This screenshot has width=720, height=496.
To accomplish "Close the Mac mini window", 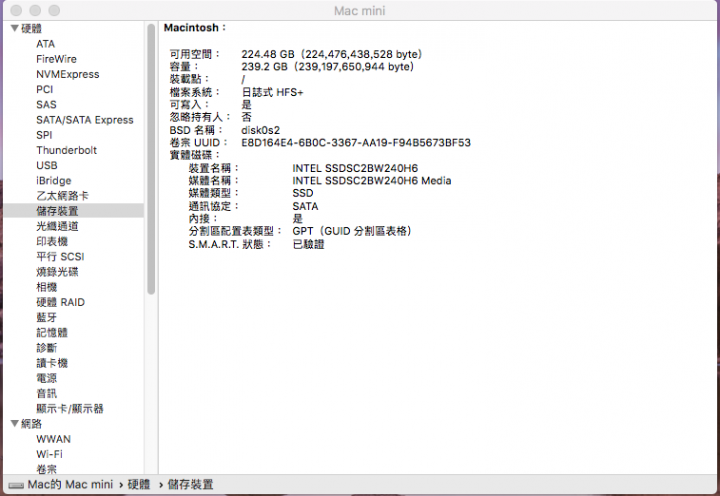I will coord(16,10).
